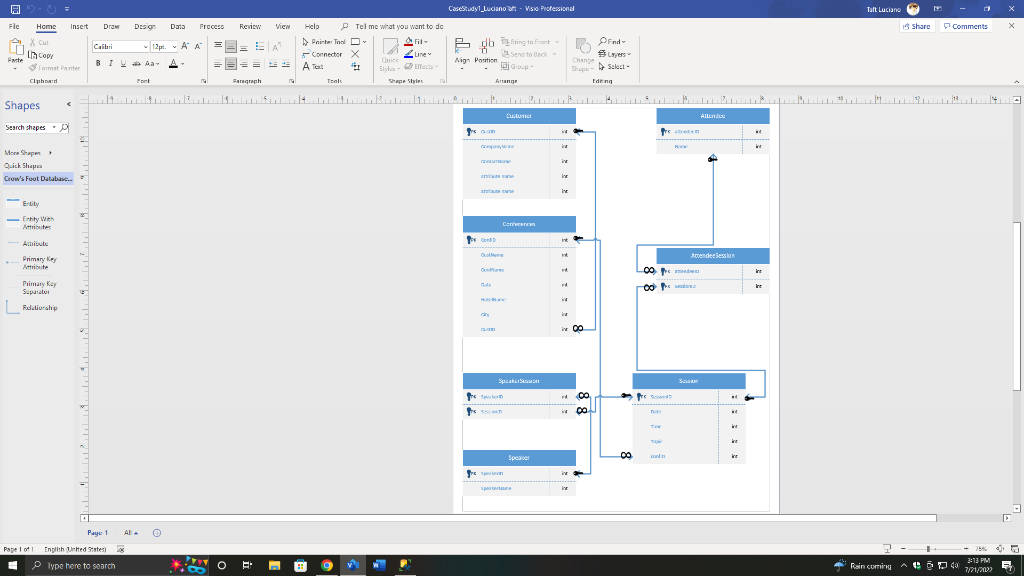This screenshot has height=576, width=1024.
Task: Open More Shapes list
Action: point(28,153)
